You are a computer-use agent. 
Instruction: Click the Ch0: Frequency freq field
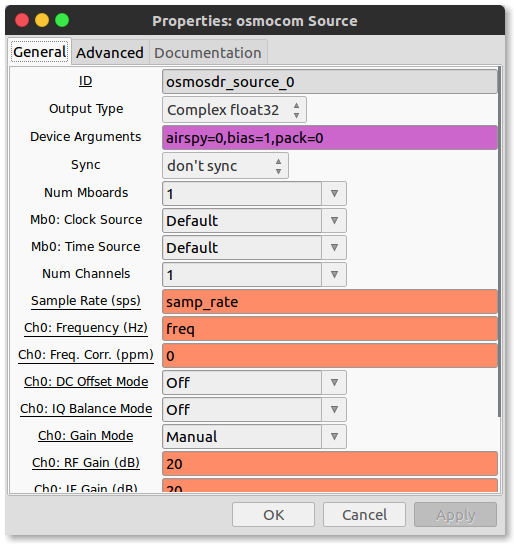click(329, 329)
